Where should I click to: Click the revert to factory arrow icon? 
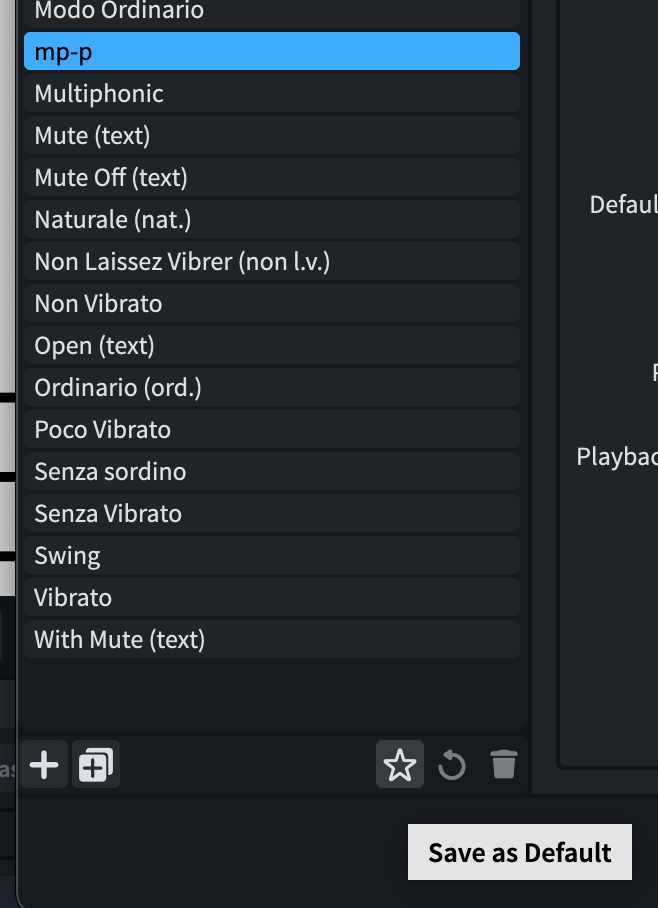tap(452, 766)
